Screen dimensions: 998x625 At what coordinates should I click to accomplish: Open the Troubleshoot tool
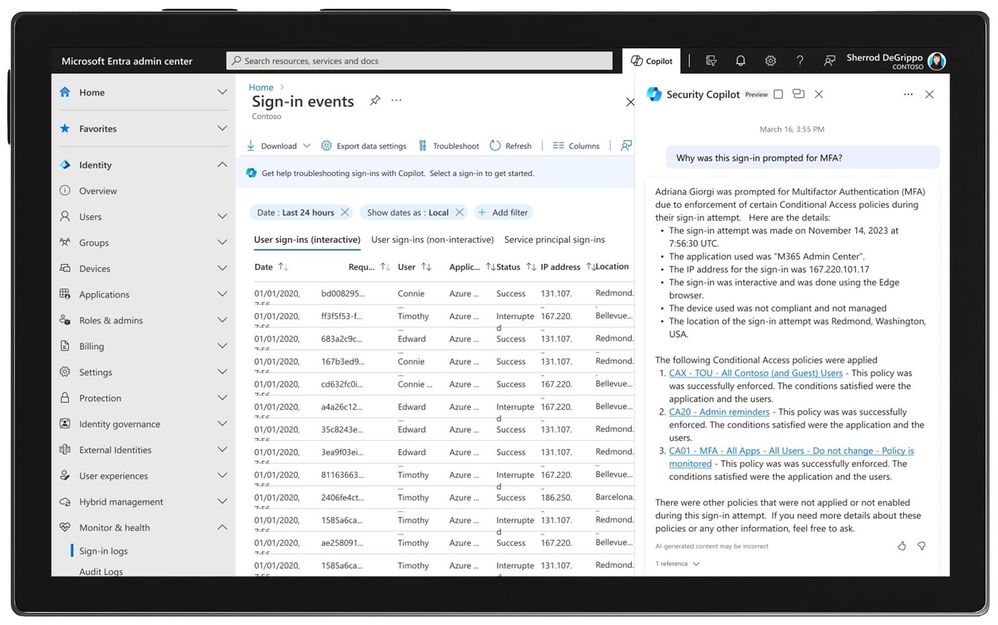(448, 146)
